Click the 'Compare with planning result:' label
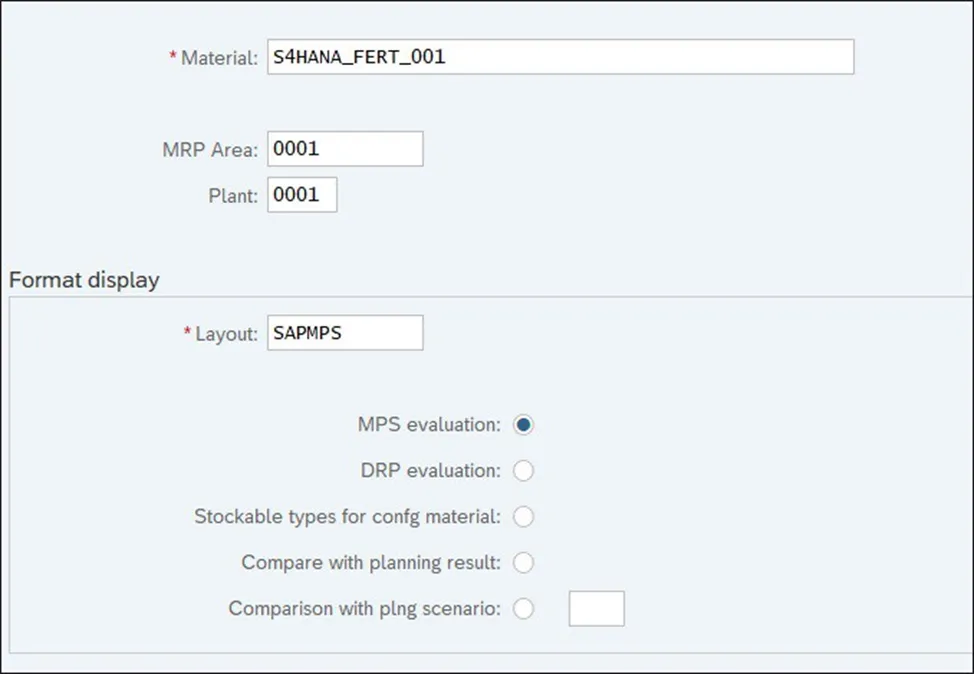The width and height of the screenshot is (974, 674). (371, 563)
